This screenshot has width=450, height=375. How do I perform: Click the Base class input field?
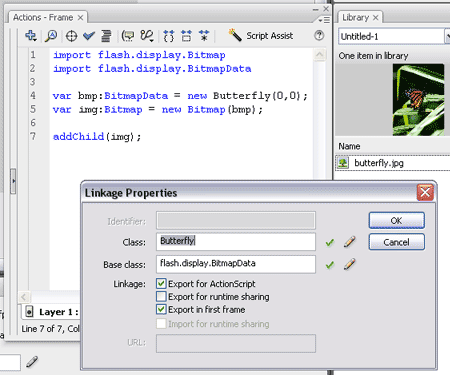coord(236,264)
